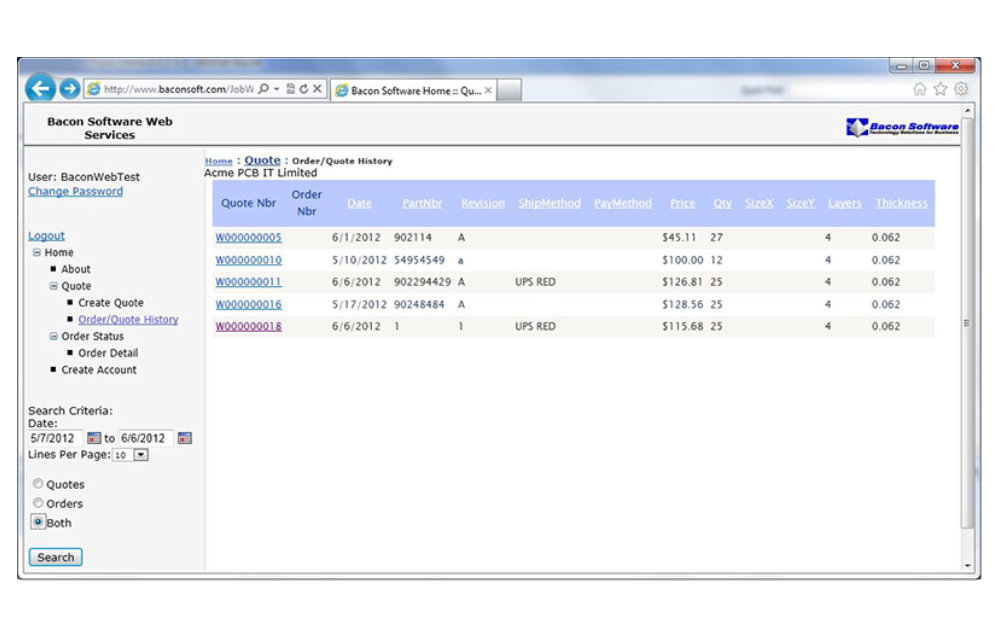1000x640 pixels.
Task: Select the Quotes radio button
Action: click(38, 484)
